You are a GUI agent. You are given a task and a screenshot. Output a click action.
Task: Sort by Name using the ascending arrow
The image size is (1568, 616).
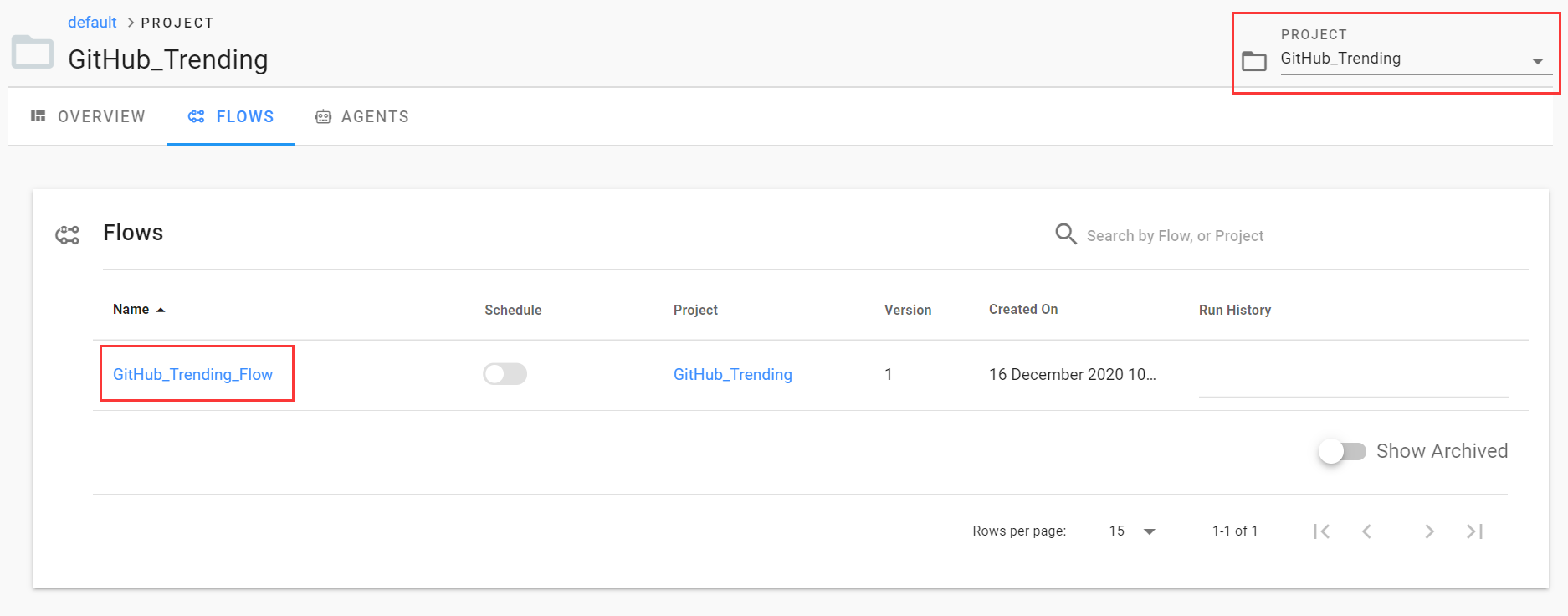161,310
